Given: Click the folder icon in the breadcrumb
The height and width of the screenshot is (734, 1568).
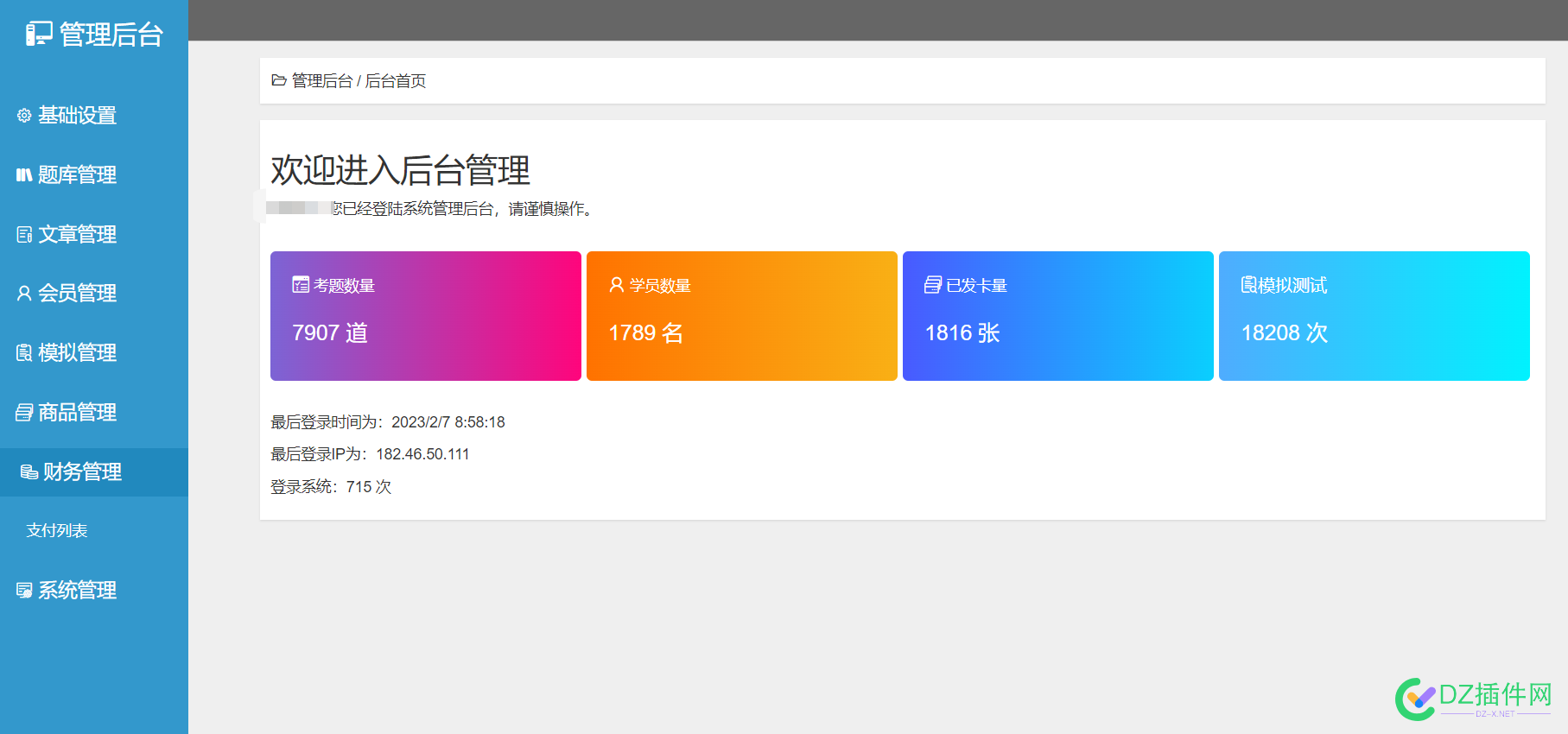Looking at the screenshot, I should 279,80.
